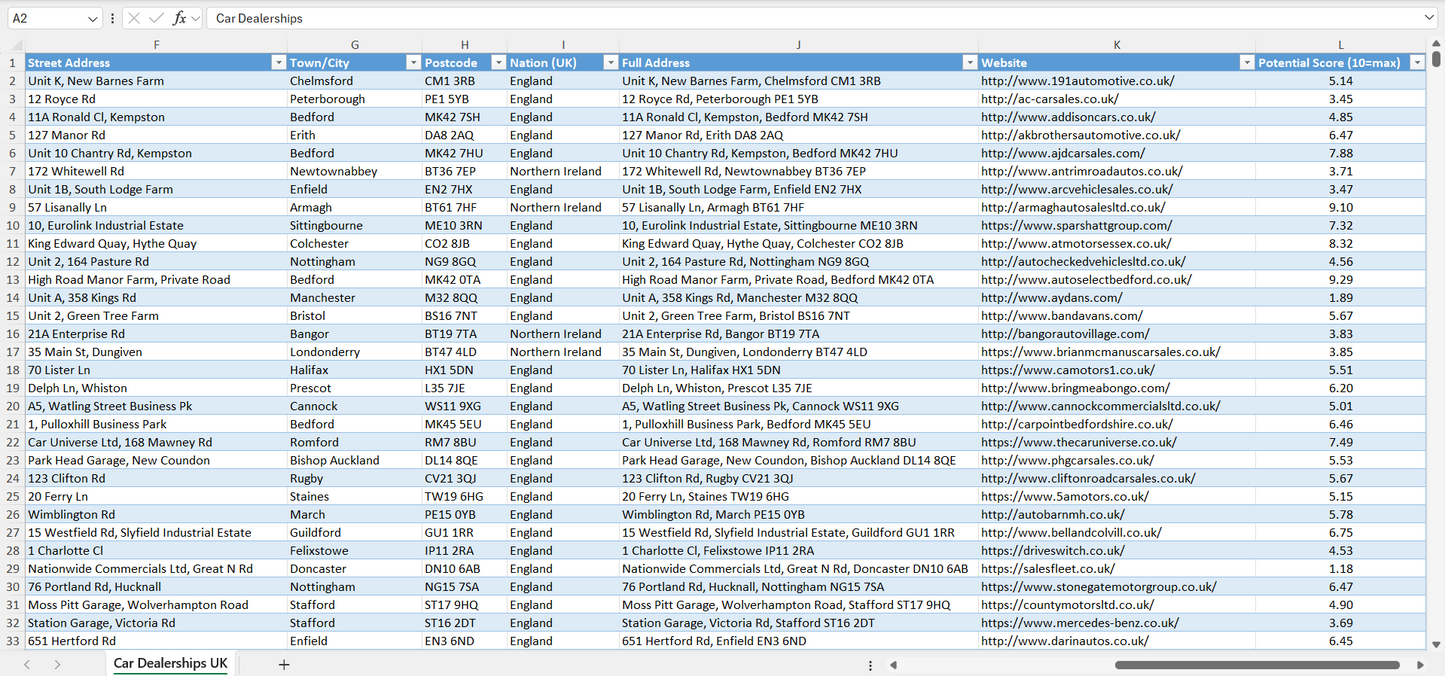Switch to the Car Dealerships UK sheet tab
This screenshot has height=676, width=1445.
pos(169,663)
